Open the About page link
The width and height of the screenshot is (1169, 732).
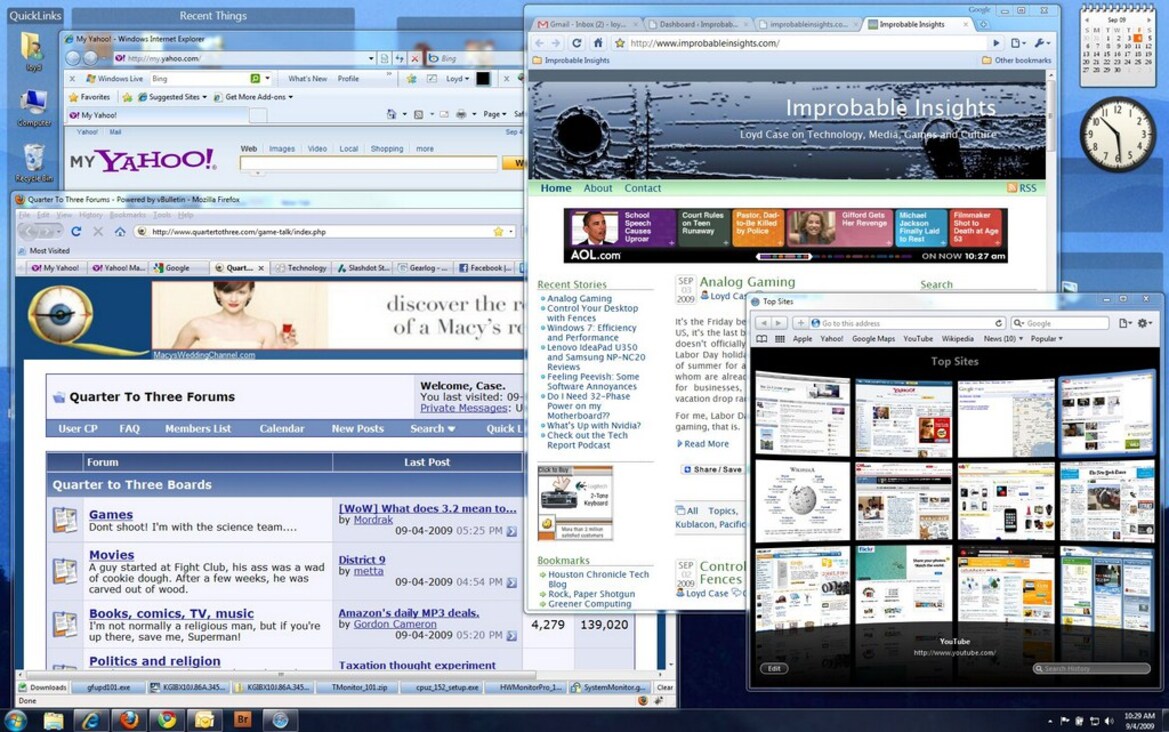click(x=598, y=189)
